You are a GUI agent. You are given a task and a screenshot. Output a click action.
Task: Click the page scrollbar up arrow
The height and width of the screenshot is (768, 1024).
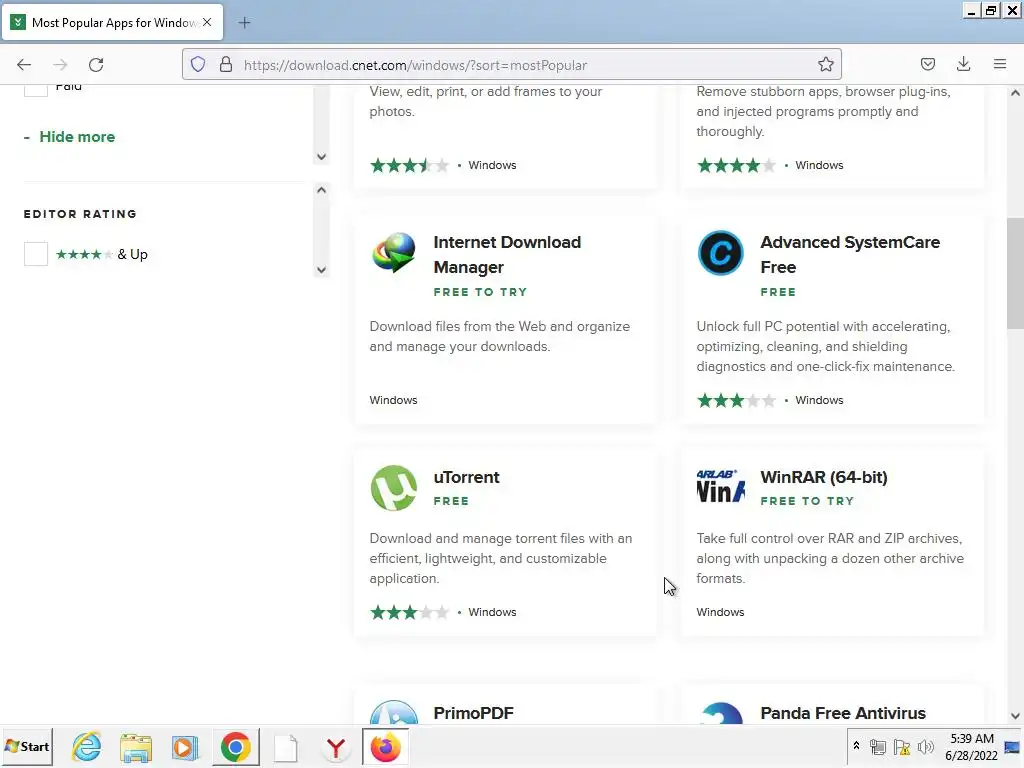[x=1015, y=93]
